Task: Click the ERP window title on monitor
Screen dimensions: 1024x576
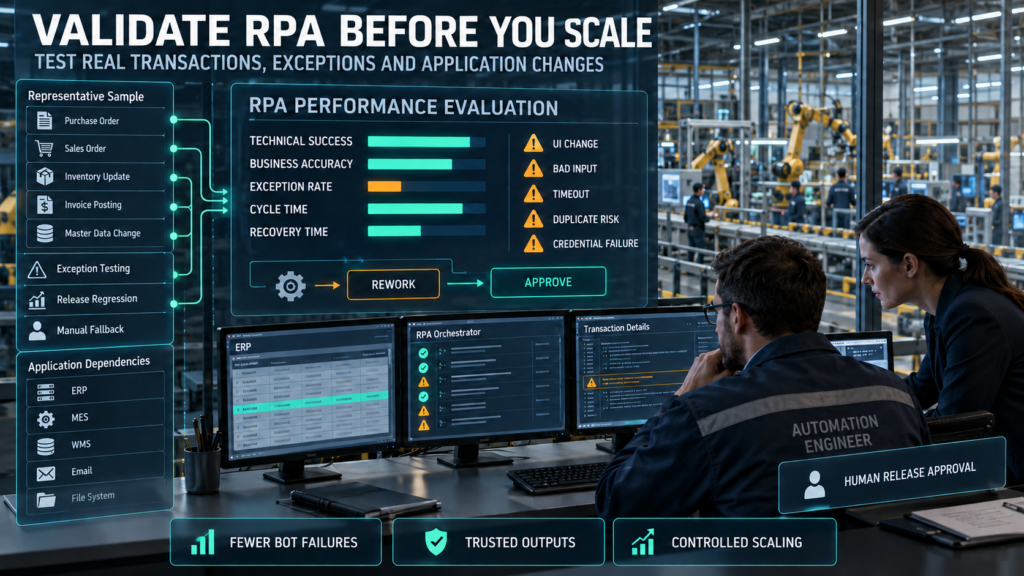Action: [243, 347]
